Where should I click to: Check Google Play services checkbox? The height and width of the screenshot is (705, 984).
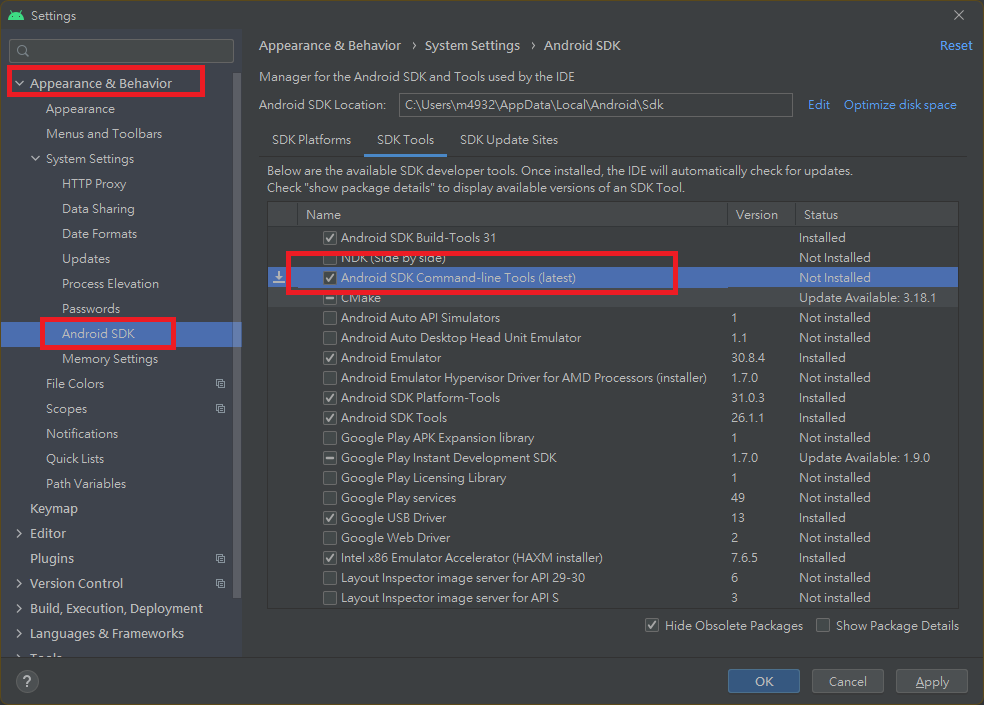(x=329, y=498)
